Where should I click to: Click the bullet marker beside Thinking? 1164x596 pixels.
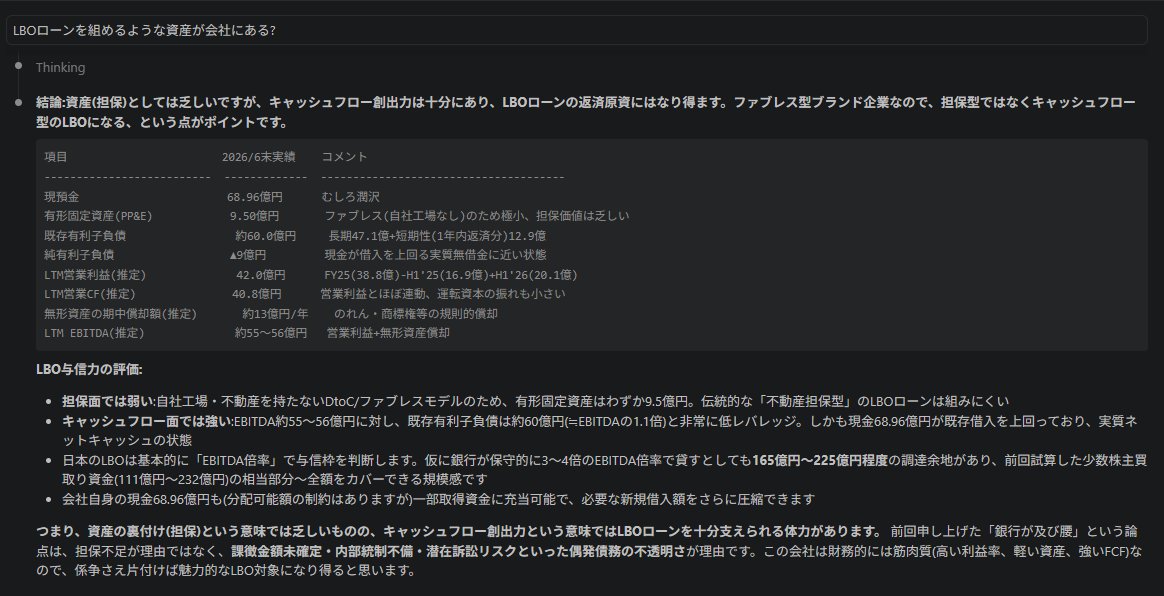pyautogui.click(x=18, y=65)
